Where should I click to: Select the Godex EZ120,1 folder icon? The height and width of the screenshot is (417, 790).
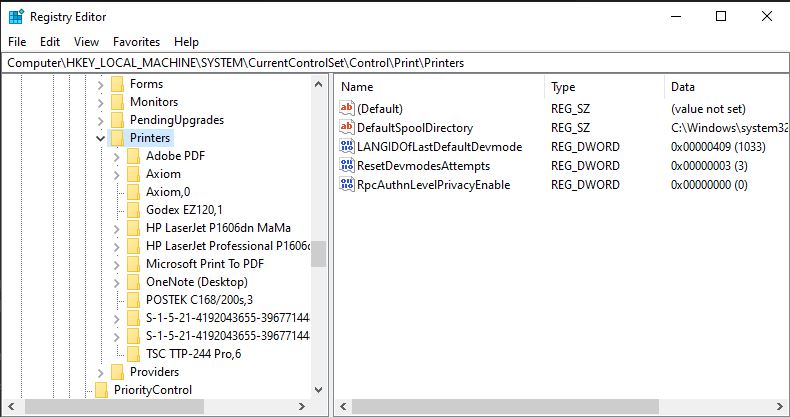tap(134, 210)
